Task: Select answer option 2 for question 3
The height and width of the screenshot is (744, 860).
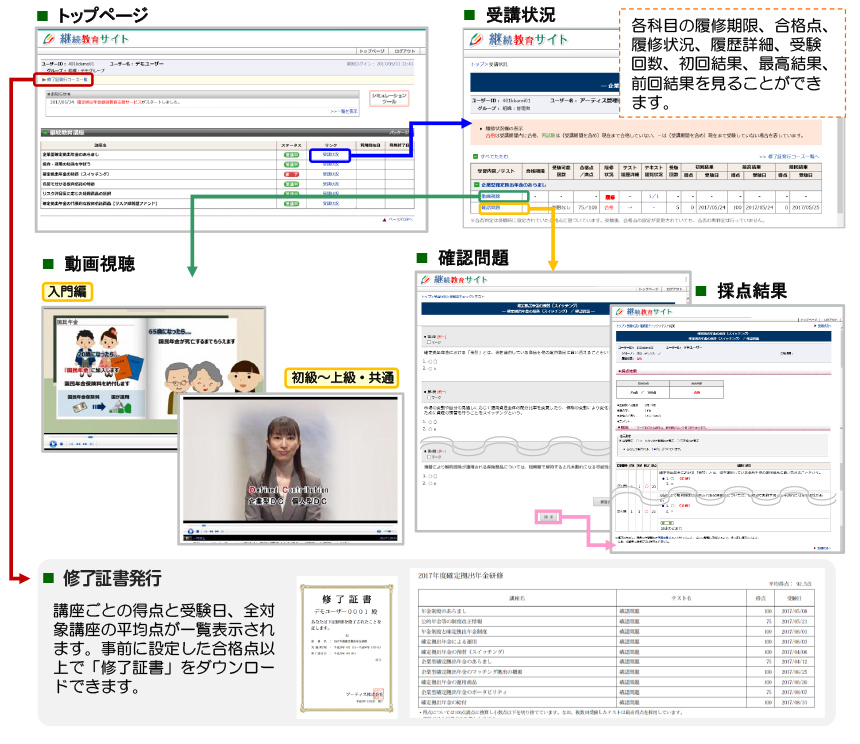Action: click(429, 483)
